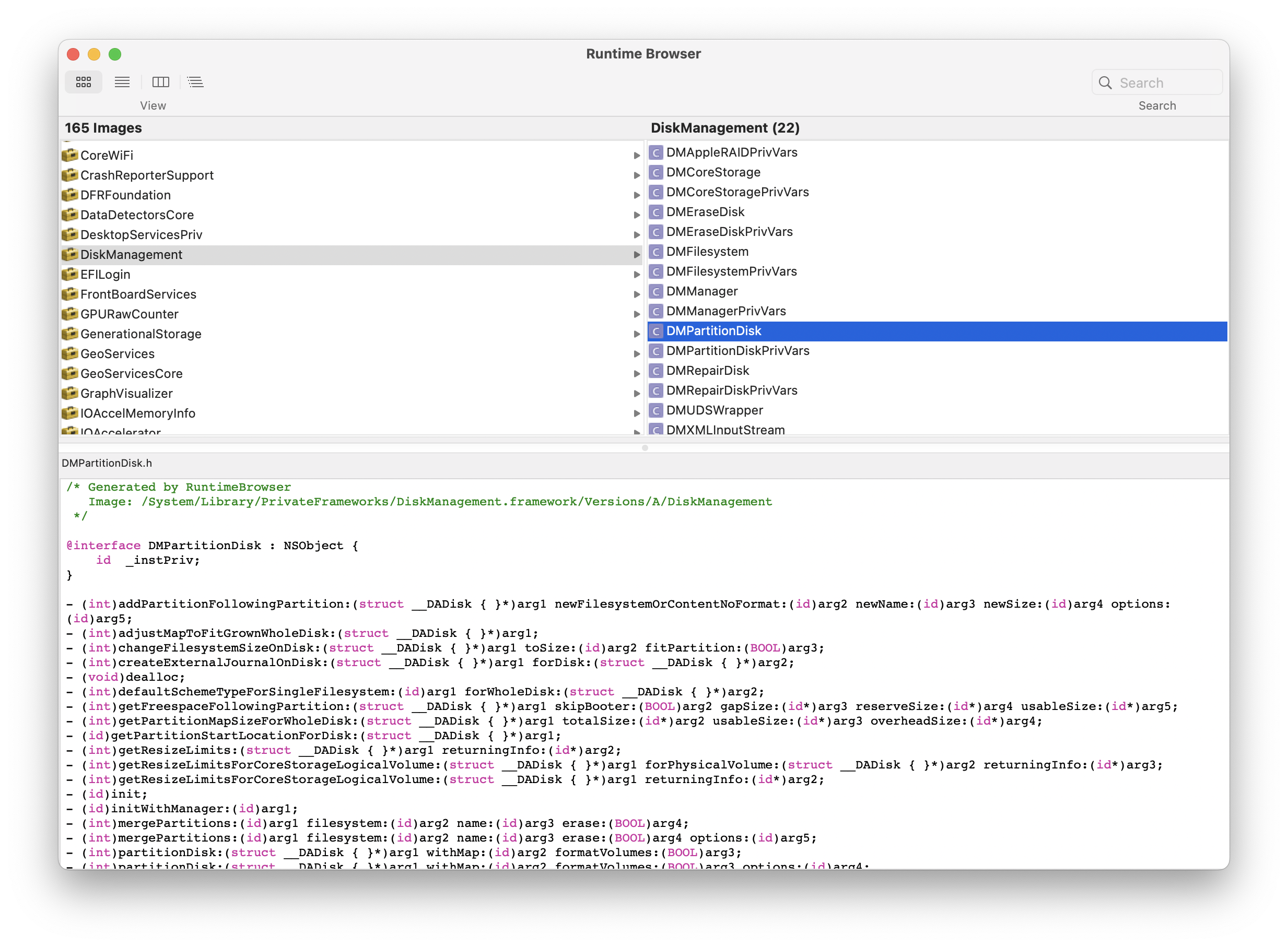The image size is (1288, 947).
Task: Click the class icon beside DMCoreStorage
Action: tap(656, 172)
